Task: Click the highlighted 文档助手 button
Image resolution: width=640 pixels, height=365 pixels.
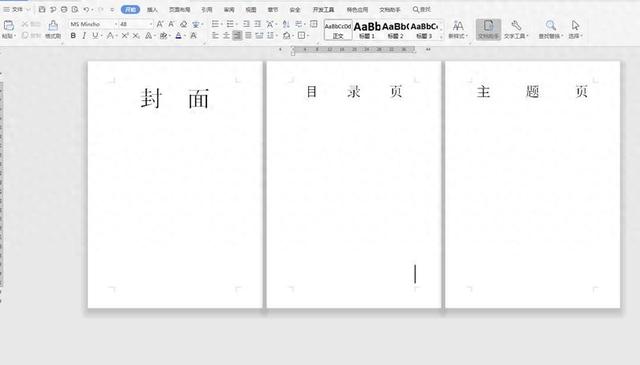Action: [x=488, y=29]
